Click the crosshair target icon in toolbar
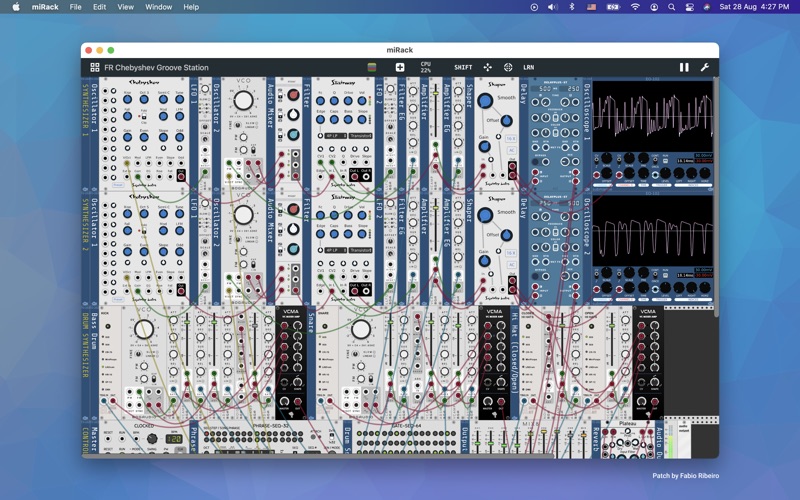The image size is (800, 500). [x=508, y=67]
